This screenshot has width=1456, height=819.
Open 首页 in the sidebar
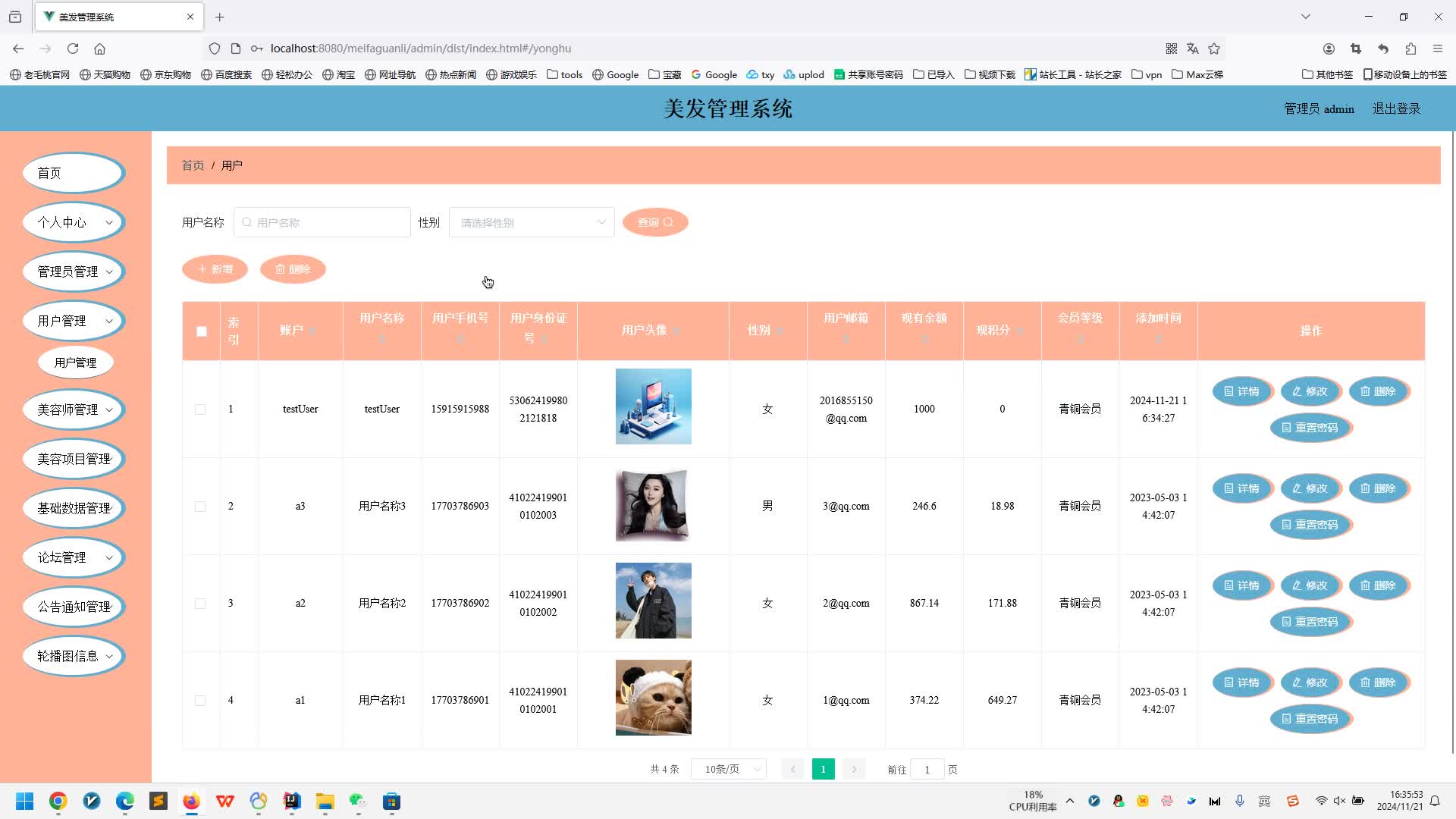click(x=74, y=173)
